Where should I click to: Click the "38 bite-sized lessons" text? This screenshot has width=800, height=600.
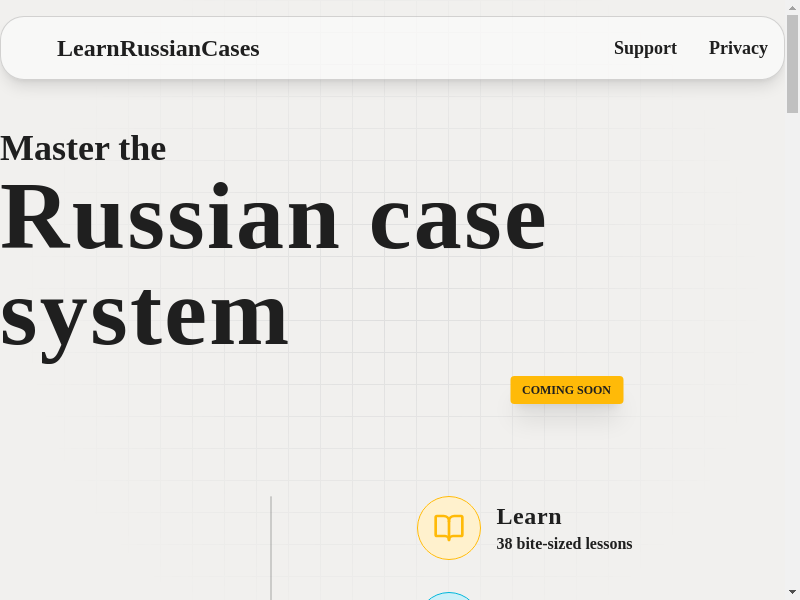(564, 544)
